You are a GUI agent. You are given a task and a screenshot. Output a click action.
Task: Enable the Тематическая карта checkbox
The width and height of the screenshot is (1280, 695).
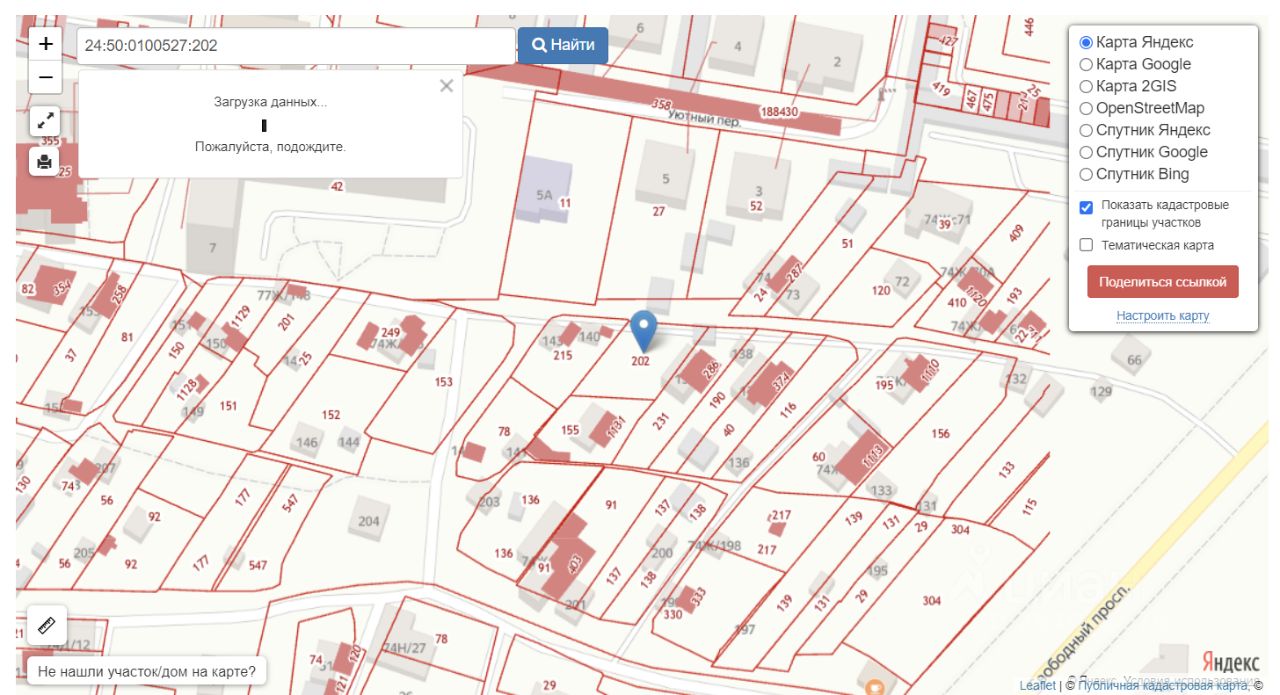tap(1086, 245)
